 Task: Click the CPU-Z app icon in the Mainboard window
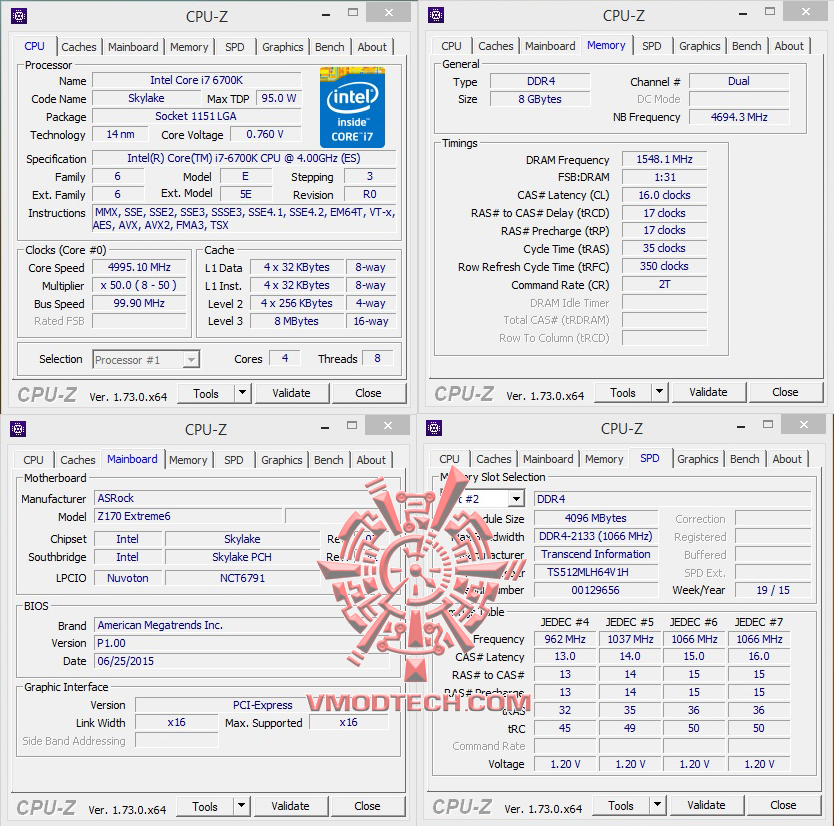click(x=18, y=429)
